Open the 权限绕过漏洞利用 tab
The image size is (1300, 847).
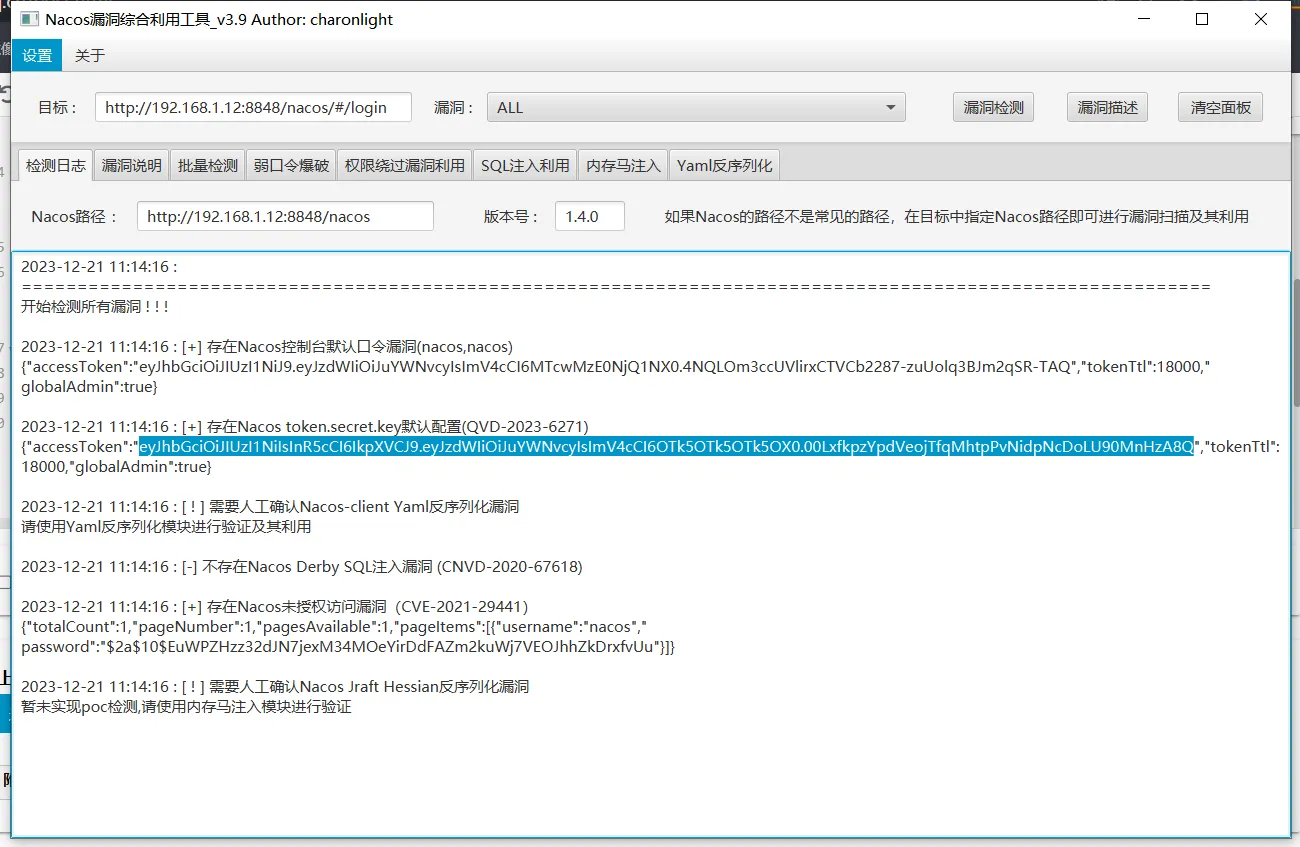point(404,164)
